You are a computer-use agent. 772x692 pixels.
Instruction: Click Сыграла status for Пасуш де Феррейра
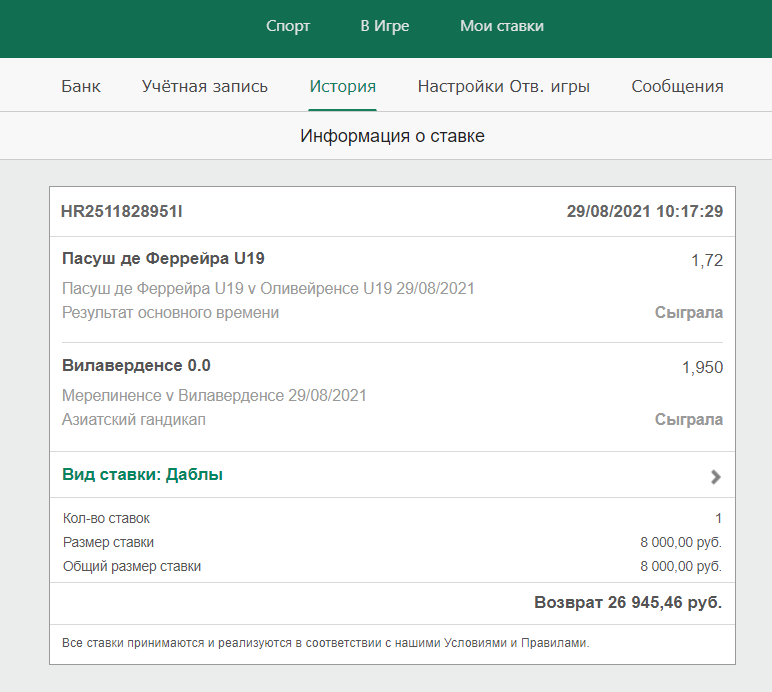689,313
